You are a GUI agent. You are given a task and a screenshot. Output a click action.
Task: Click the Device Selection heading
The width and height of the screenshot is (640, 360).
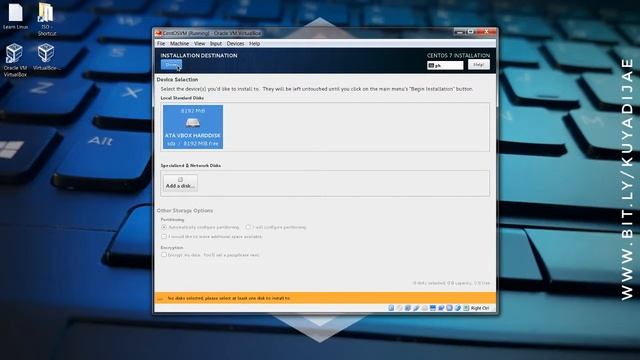(x=177, y=80)
